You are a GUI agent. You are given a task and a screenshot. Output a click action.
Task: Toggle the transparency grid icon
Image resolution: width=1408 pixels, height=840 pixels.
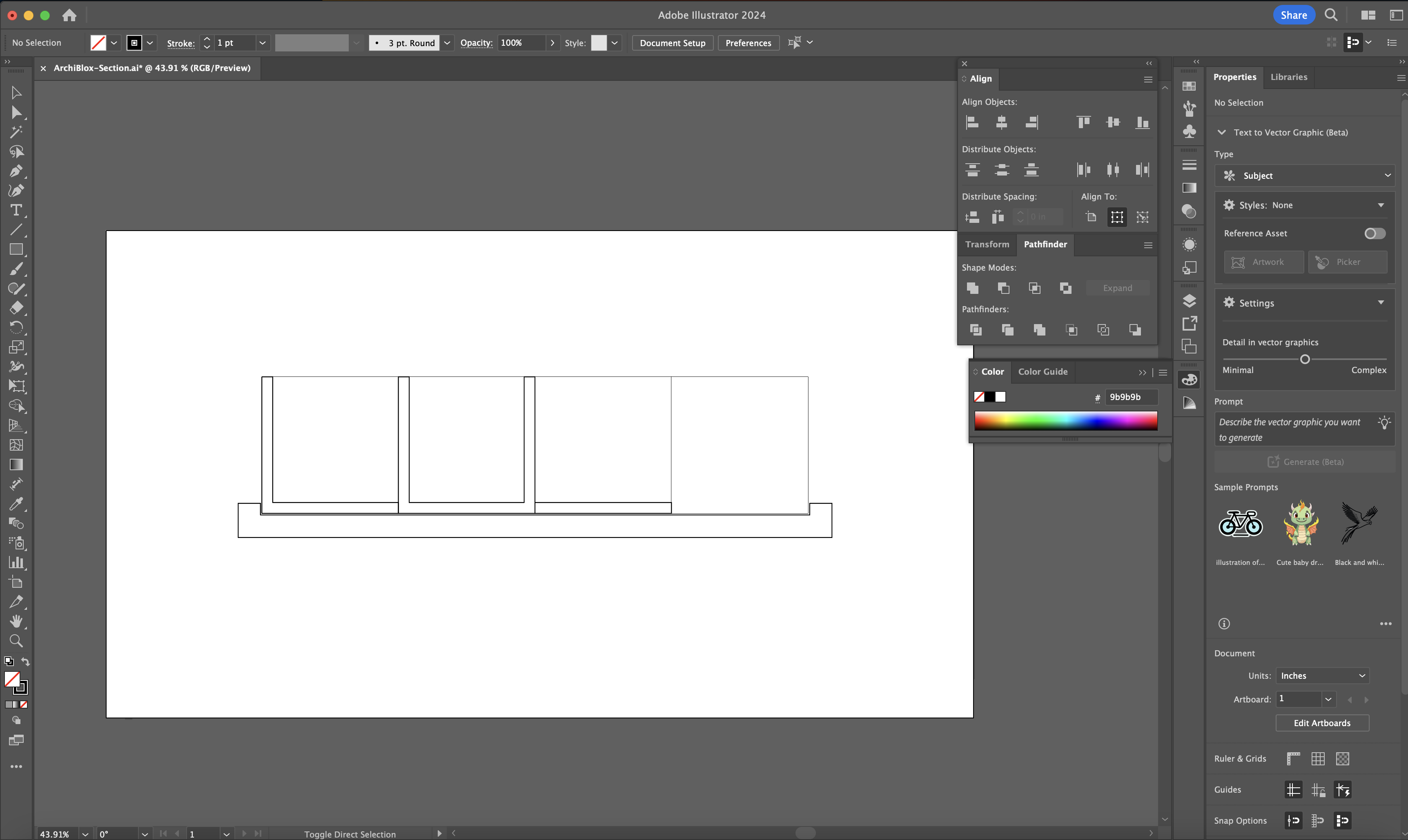pos(1342,758)
